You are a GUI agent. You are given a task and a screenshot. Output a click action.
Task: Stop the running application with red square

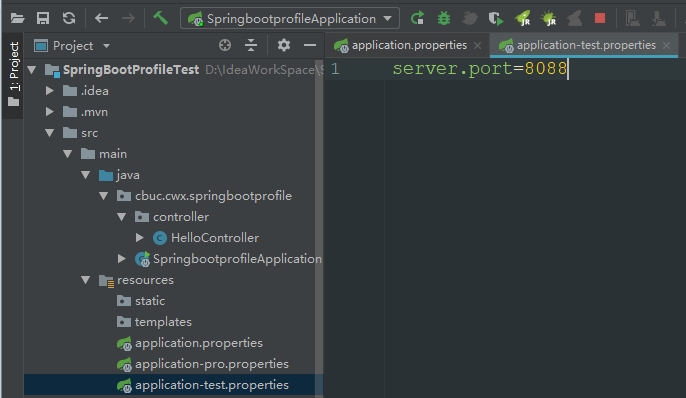(x=600, y=18)
